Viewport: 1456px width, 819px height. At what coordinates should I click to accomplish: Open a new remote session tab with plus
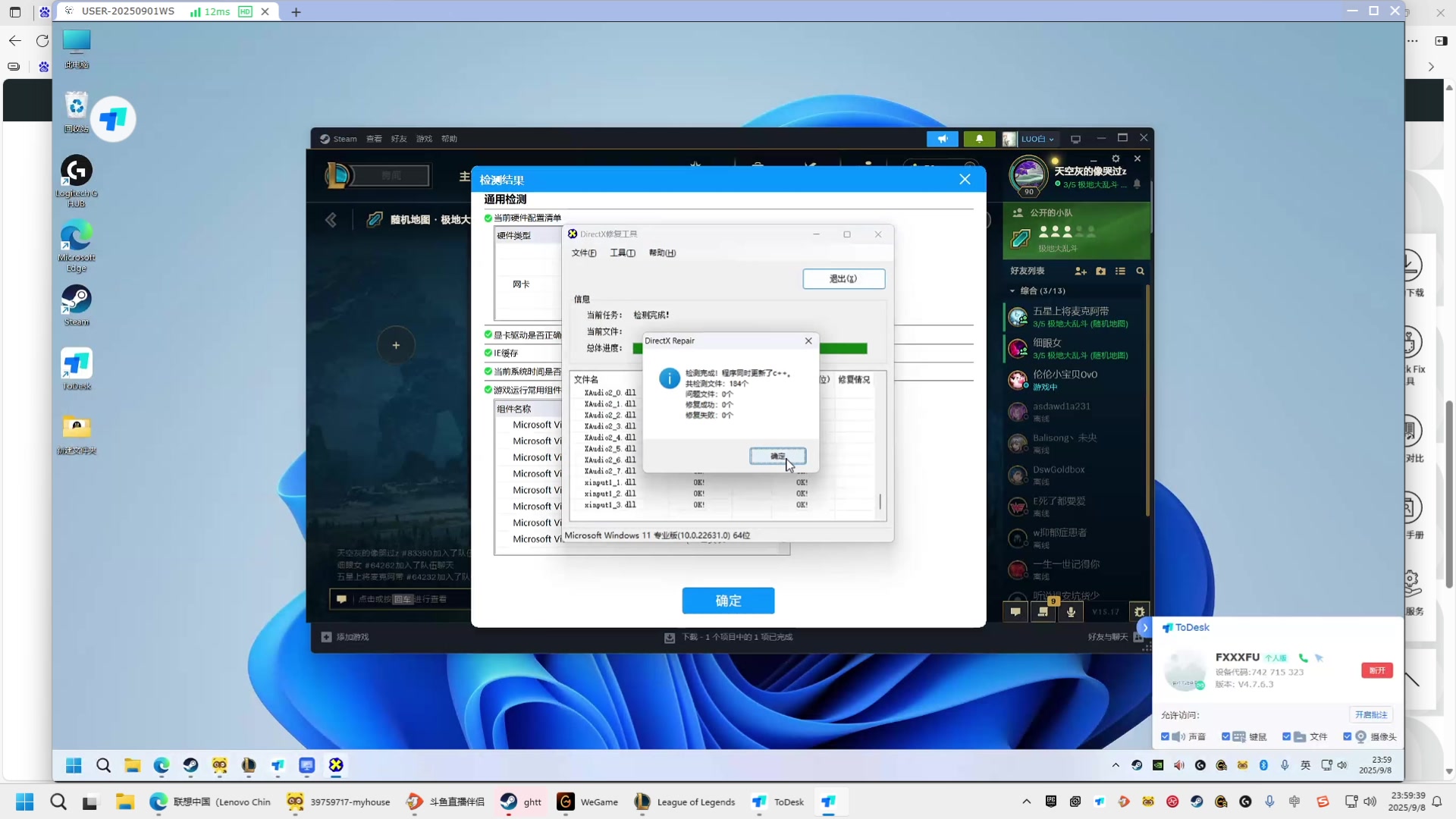pos(296,12)
